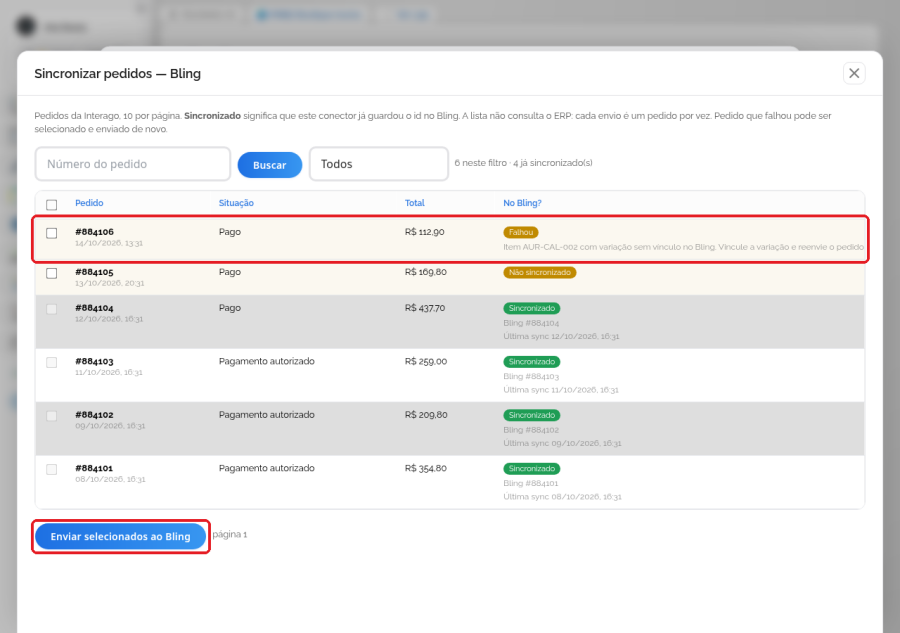The image size is (900, 633).
Task: Click the Buscar button
Action: (x=270, y=165)
